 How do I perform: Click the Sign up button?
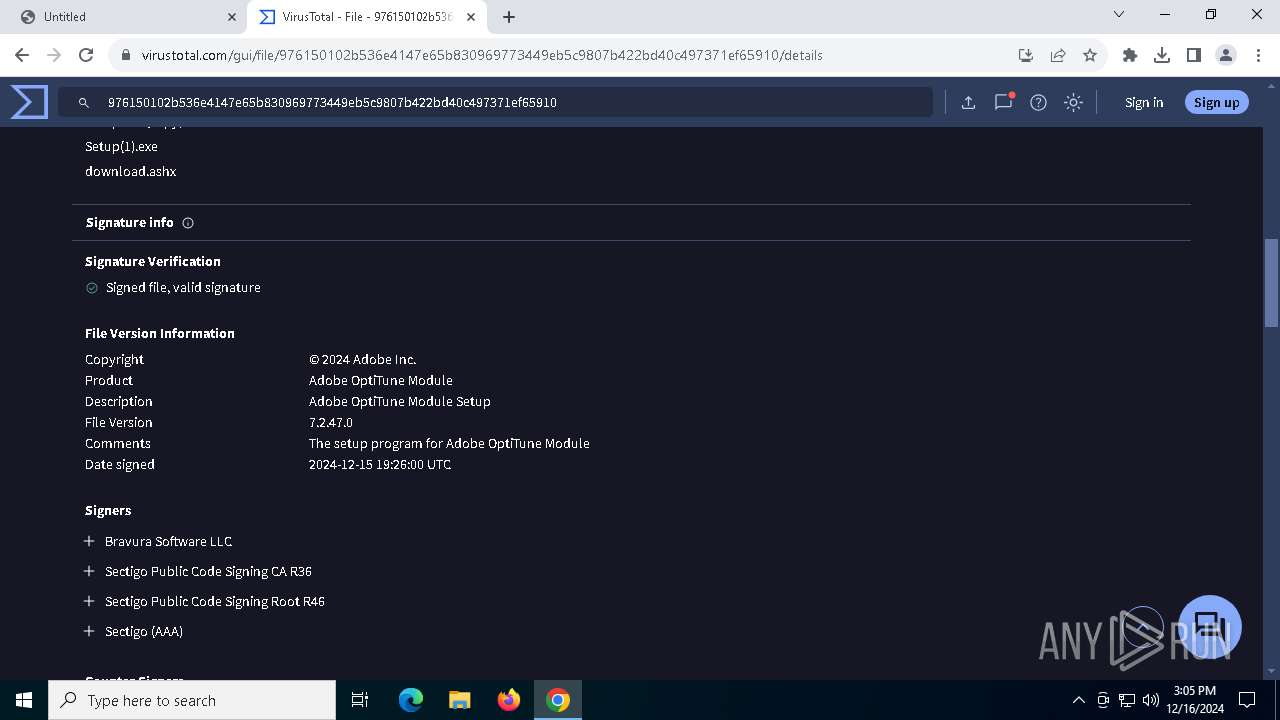point(1216,102)
